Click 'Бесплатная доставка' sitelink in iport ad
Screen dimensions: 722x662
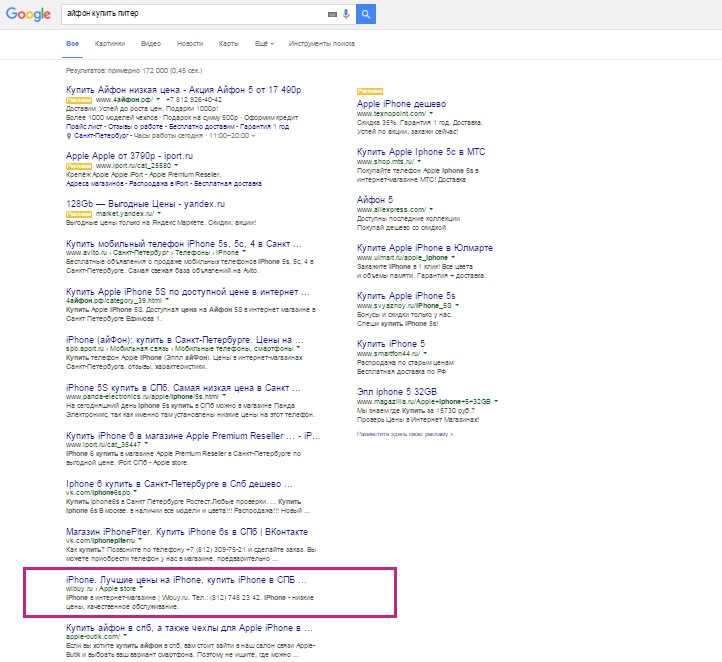(227, 184)
